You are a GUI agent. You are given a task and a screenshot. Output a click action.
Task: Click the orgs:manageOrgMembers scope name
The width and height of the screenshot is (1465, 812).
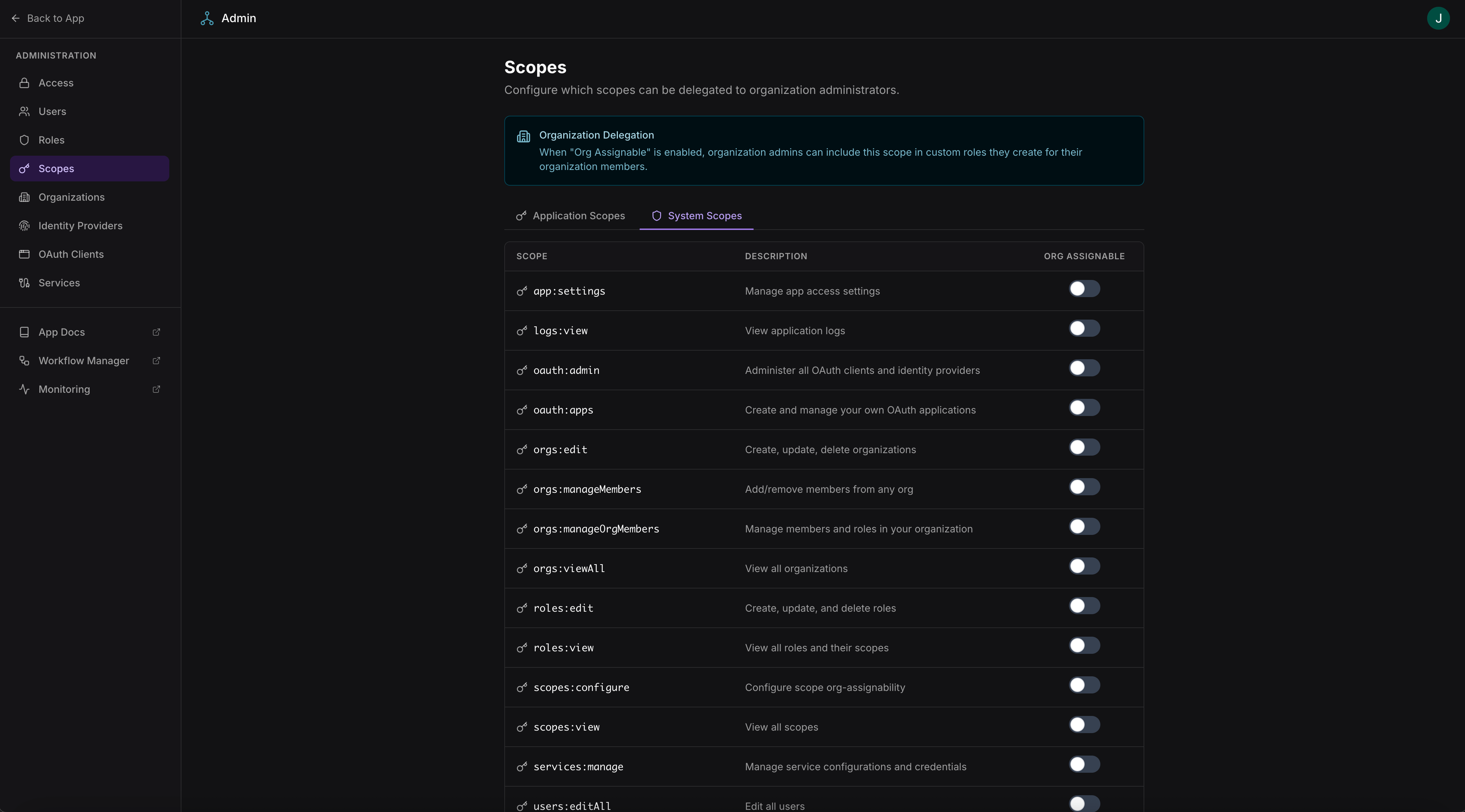click(x=596, y=529)
